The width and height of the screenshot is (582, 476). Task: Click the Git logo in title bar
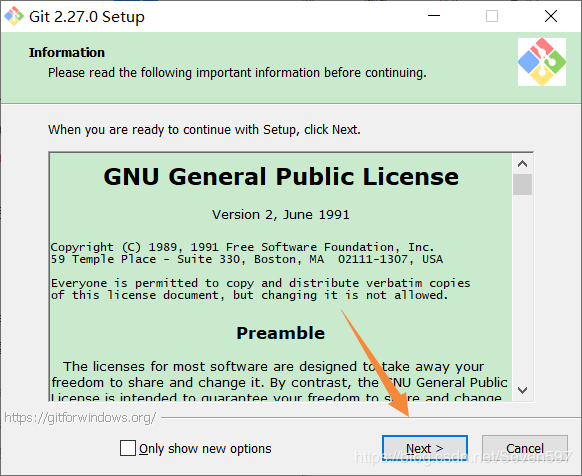[14, 16]
